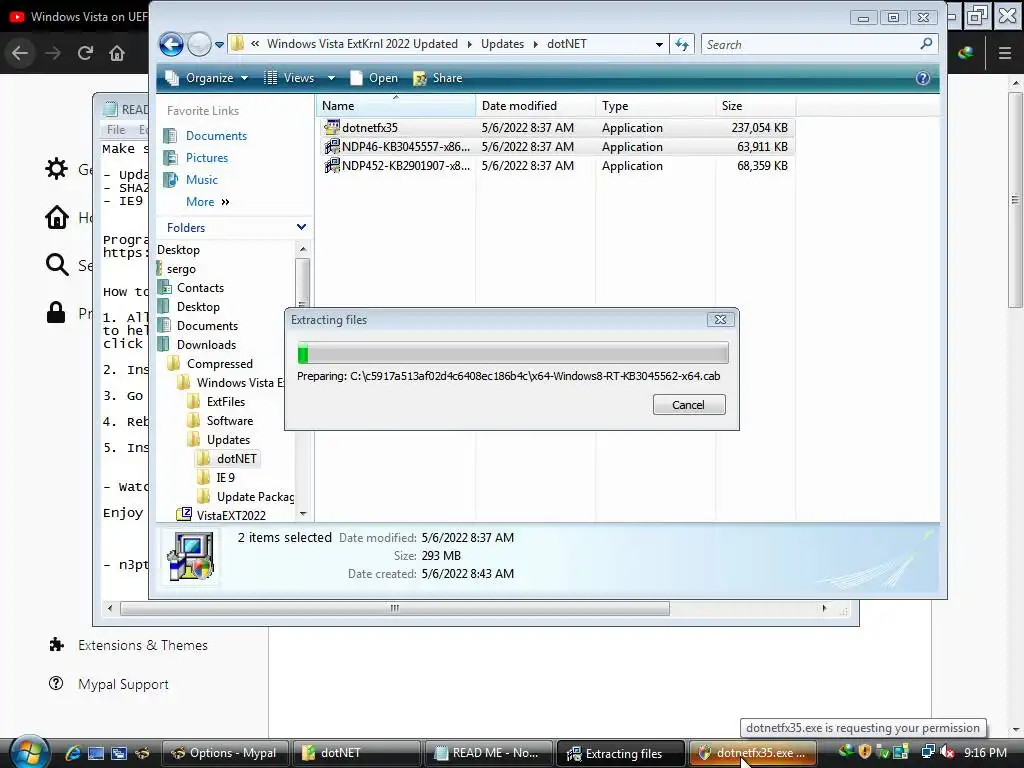
Task: Click the search magnifier icon in Explorer
Action: [926, 44]
